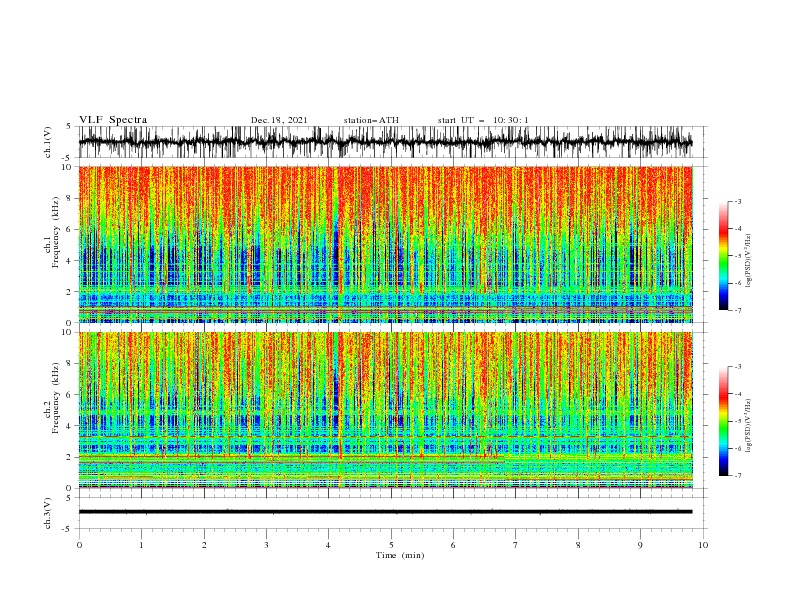Click the ch.1 spectrogram plot

click(385, 244)
